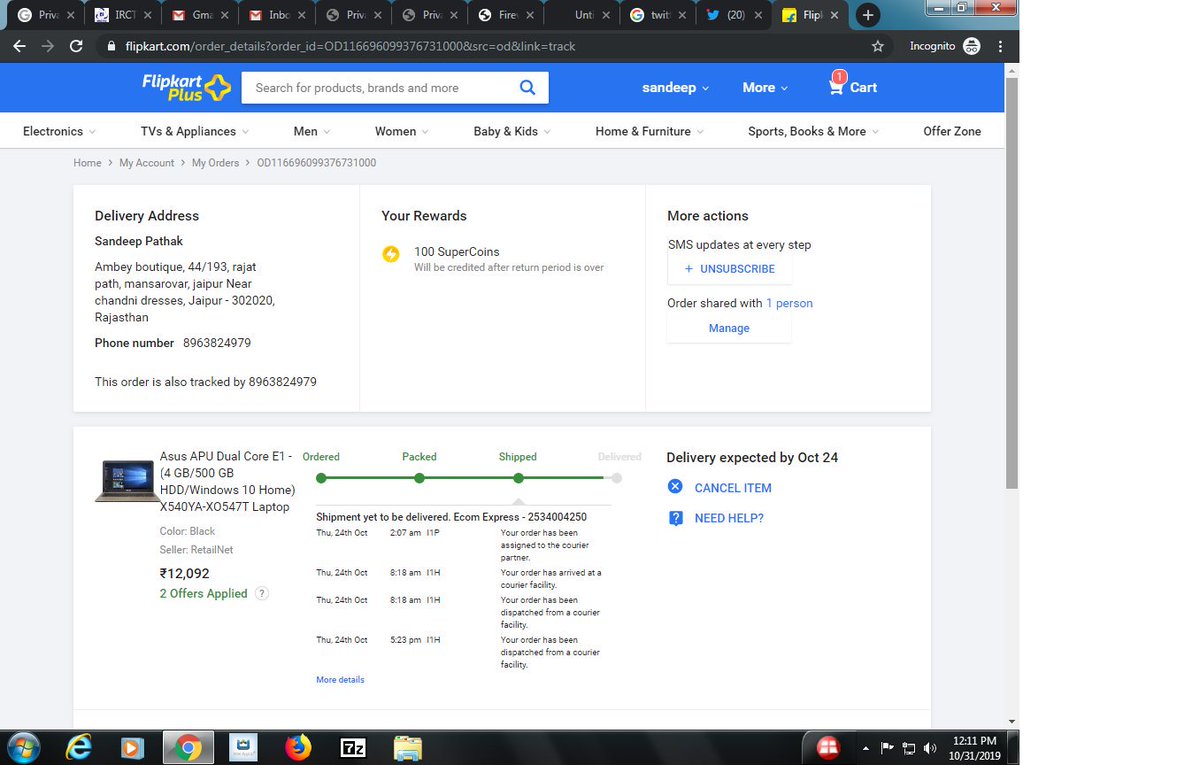Open More details tracking link

(340, 680)
